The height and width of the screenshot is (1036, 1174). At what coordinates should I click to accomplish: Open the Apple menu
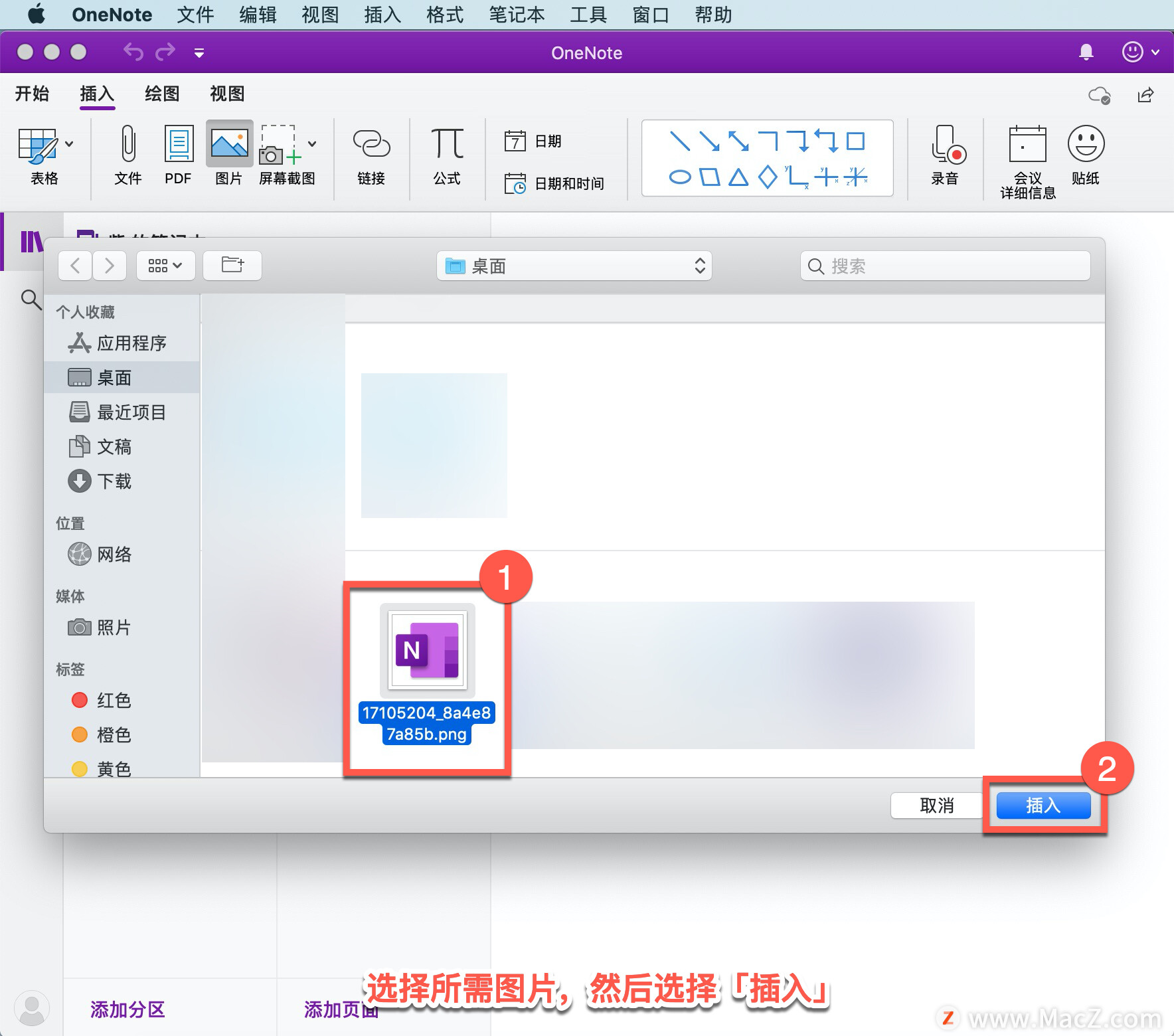click(x=37, y=15)
